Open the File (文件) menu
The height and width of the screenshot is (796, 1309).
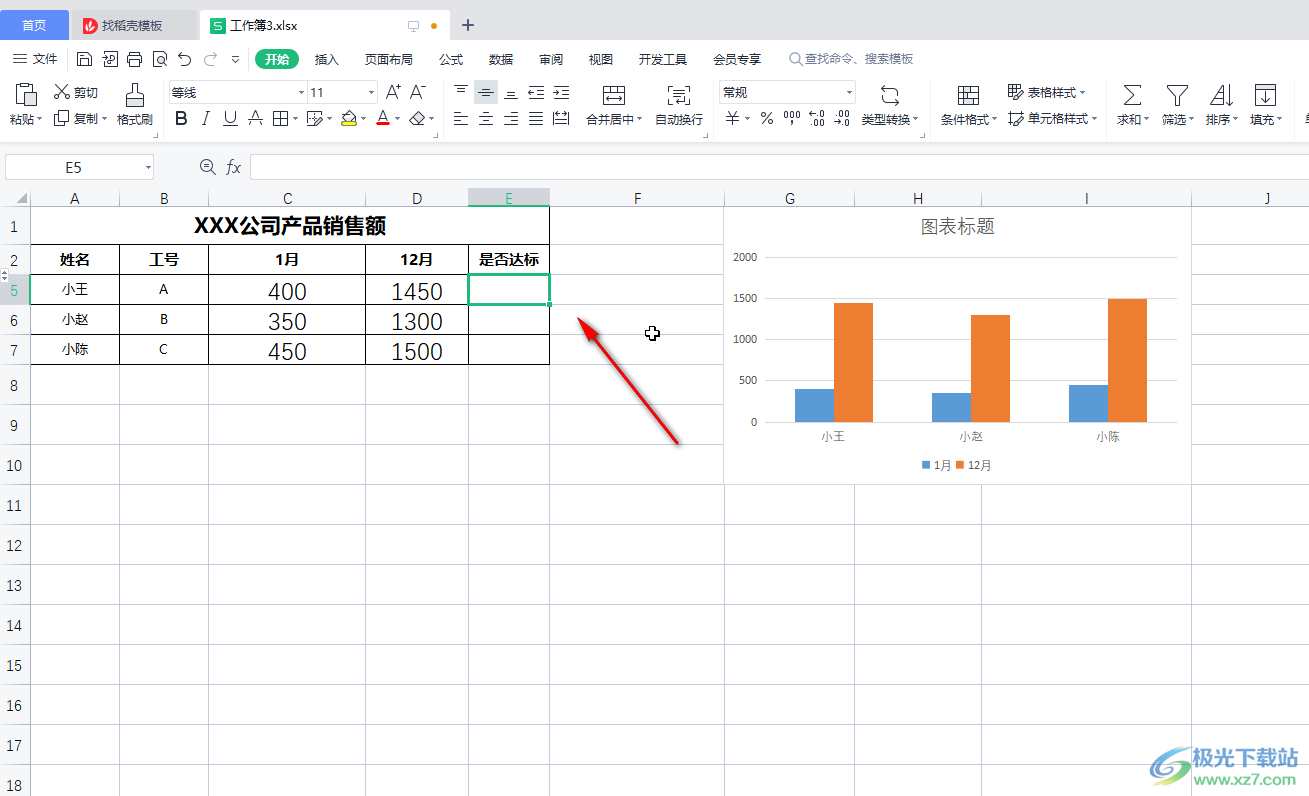[35, 59]
